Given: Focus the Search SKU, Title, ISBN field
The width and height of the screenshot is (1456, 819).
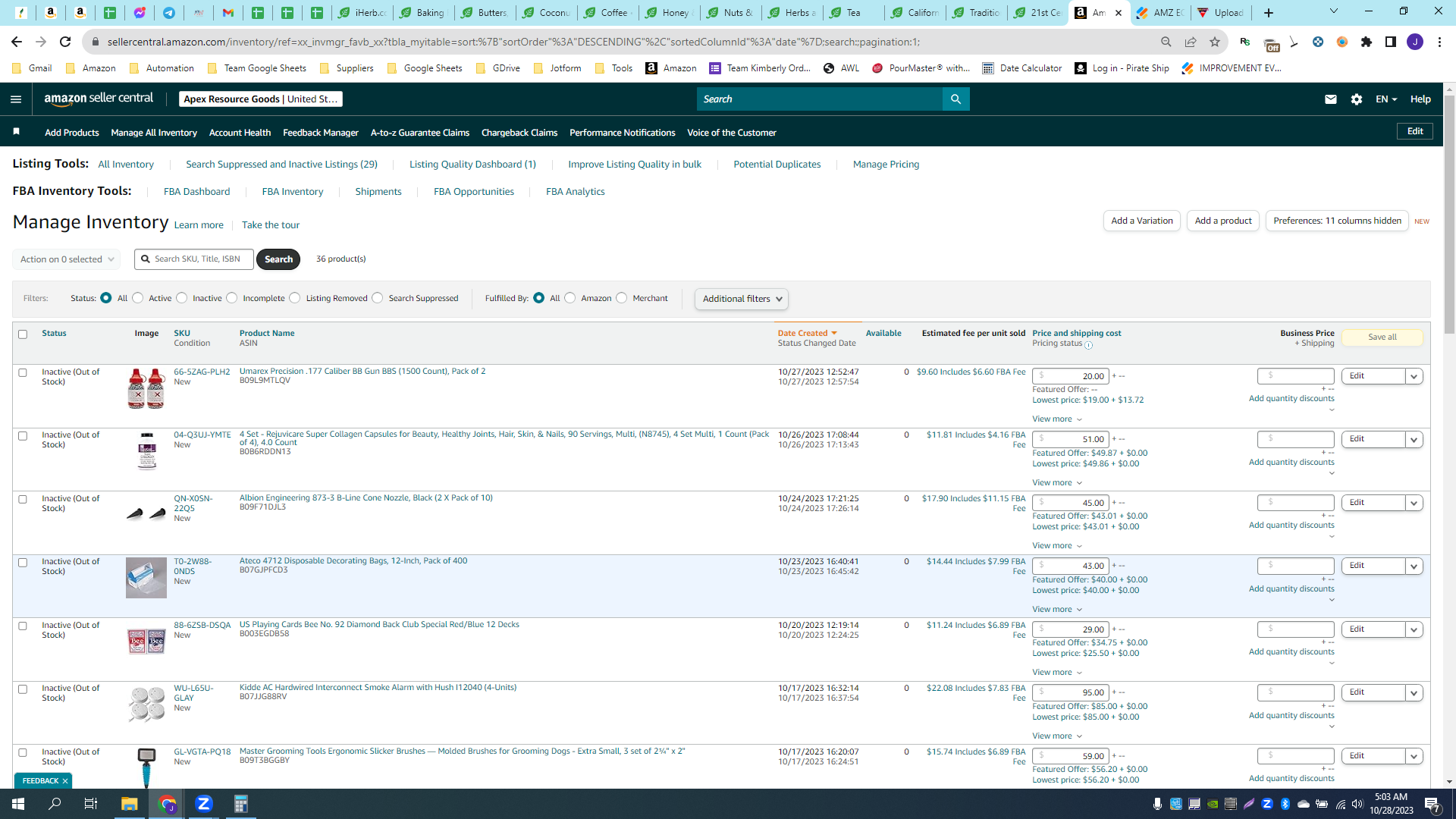Looking at the screenshot, I should (x=194, y=259).
